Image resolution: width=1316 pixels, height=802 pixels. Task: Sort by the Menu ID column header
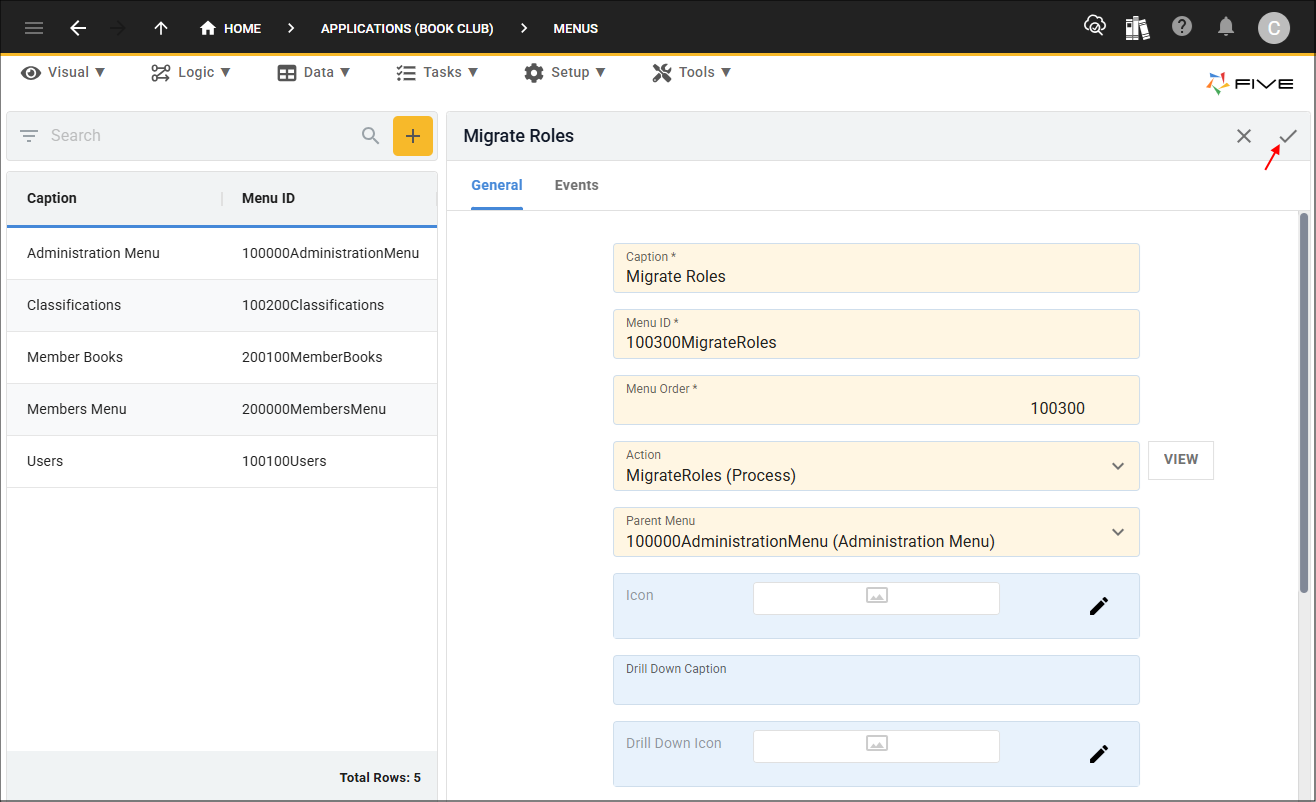(268, 198)
